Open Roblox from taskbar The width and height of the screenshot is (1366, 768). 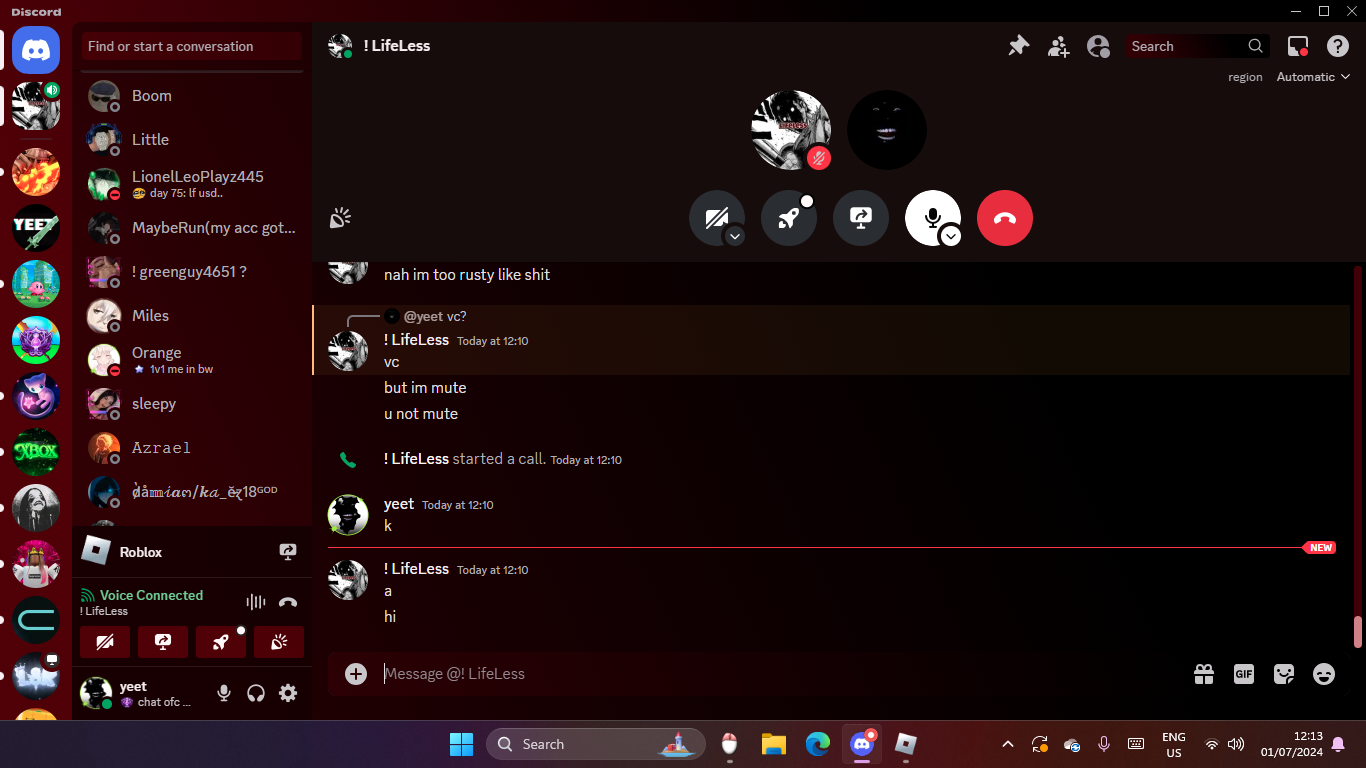(x=906, y=744)
